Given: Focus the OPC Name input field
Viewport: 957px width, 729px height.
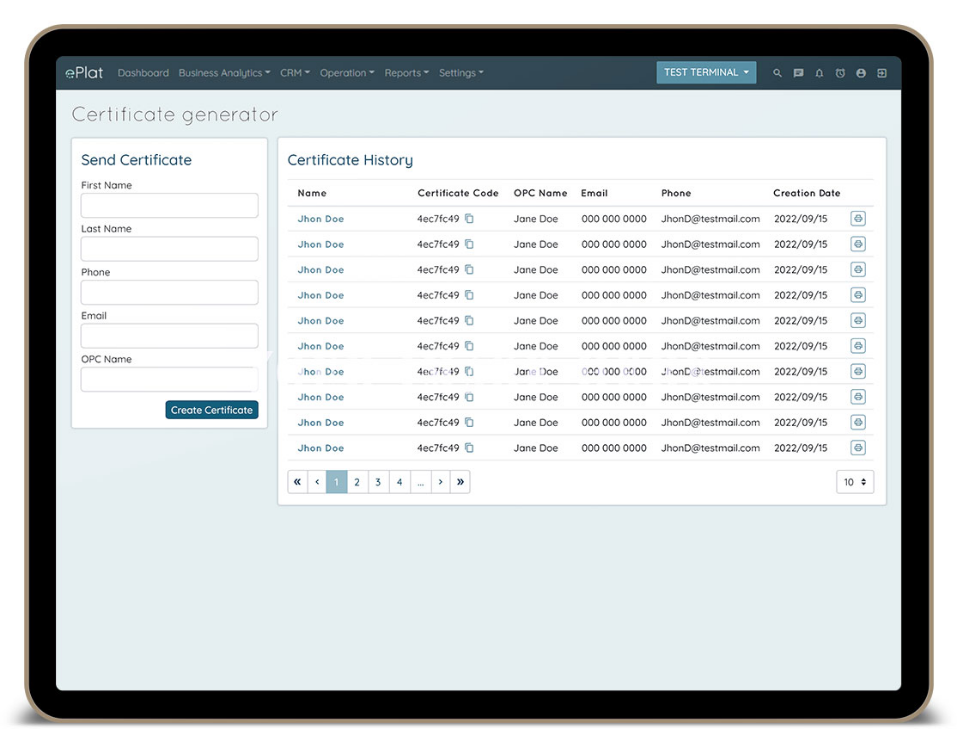Looking at the screenshot, I should tap(170, 379).
